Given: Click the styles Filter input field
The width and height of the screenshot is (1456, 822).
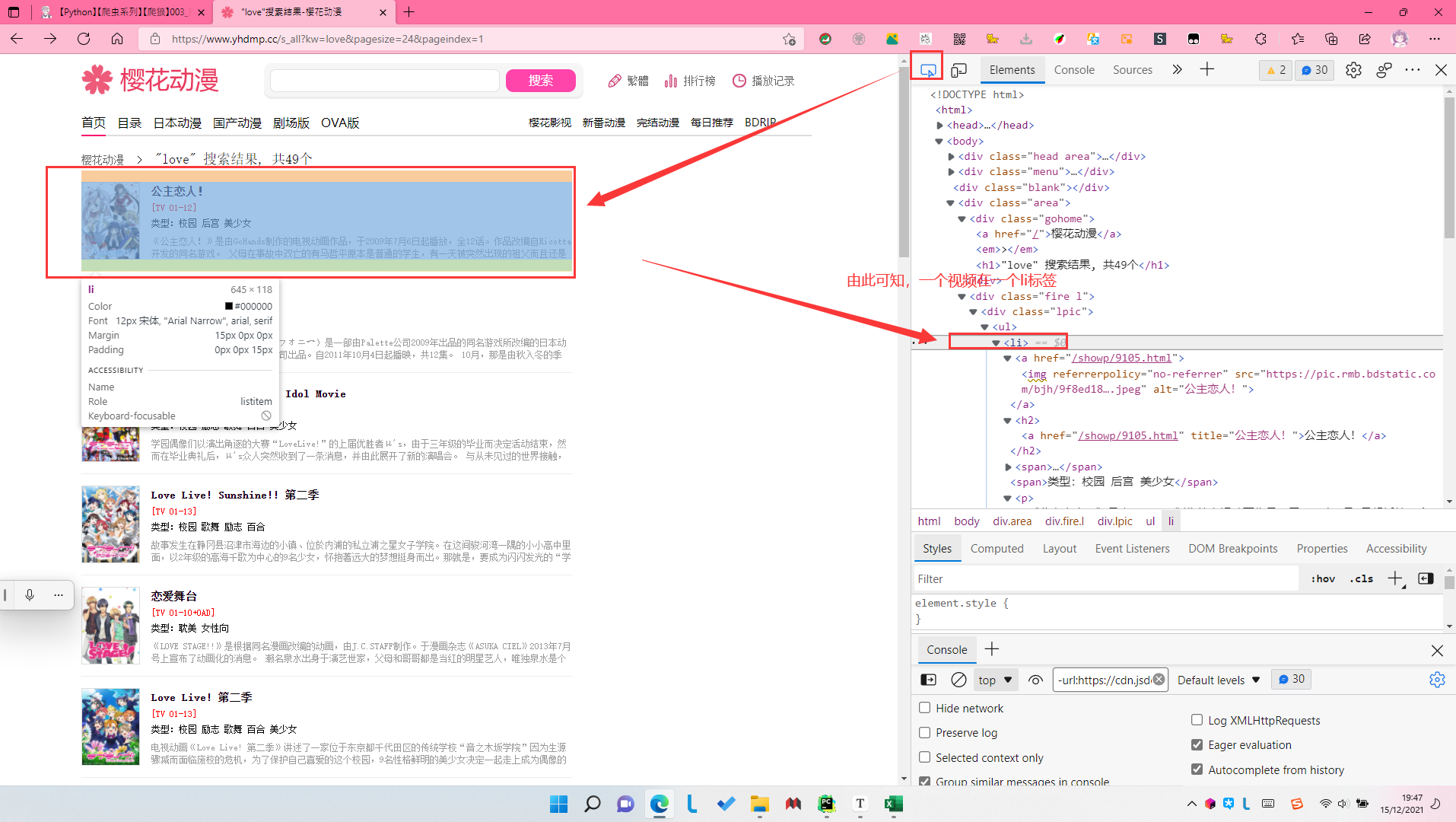Looking at the screenshot, I should coord(1106,579).
